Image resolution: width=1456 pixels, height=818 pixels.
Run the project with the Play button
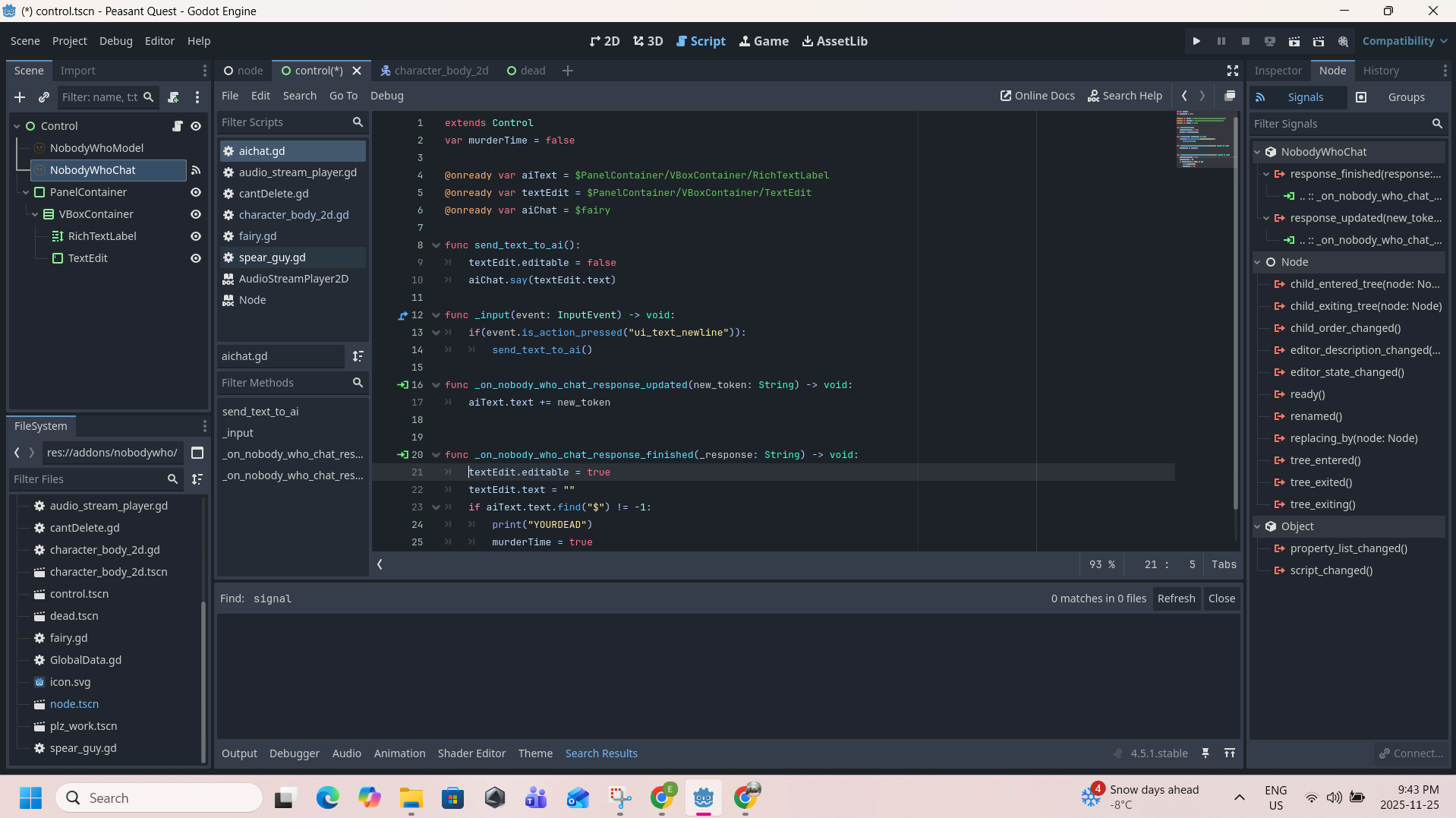(x=1196, y=41)
